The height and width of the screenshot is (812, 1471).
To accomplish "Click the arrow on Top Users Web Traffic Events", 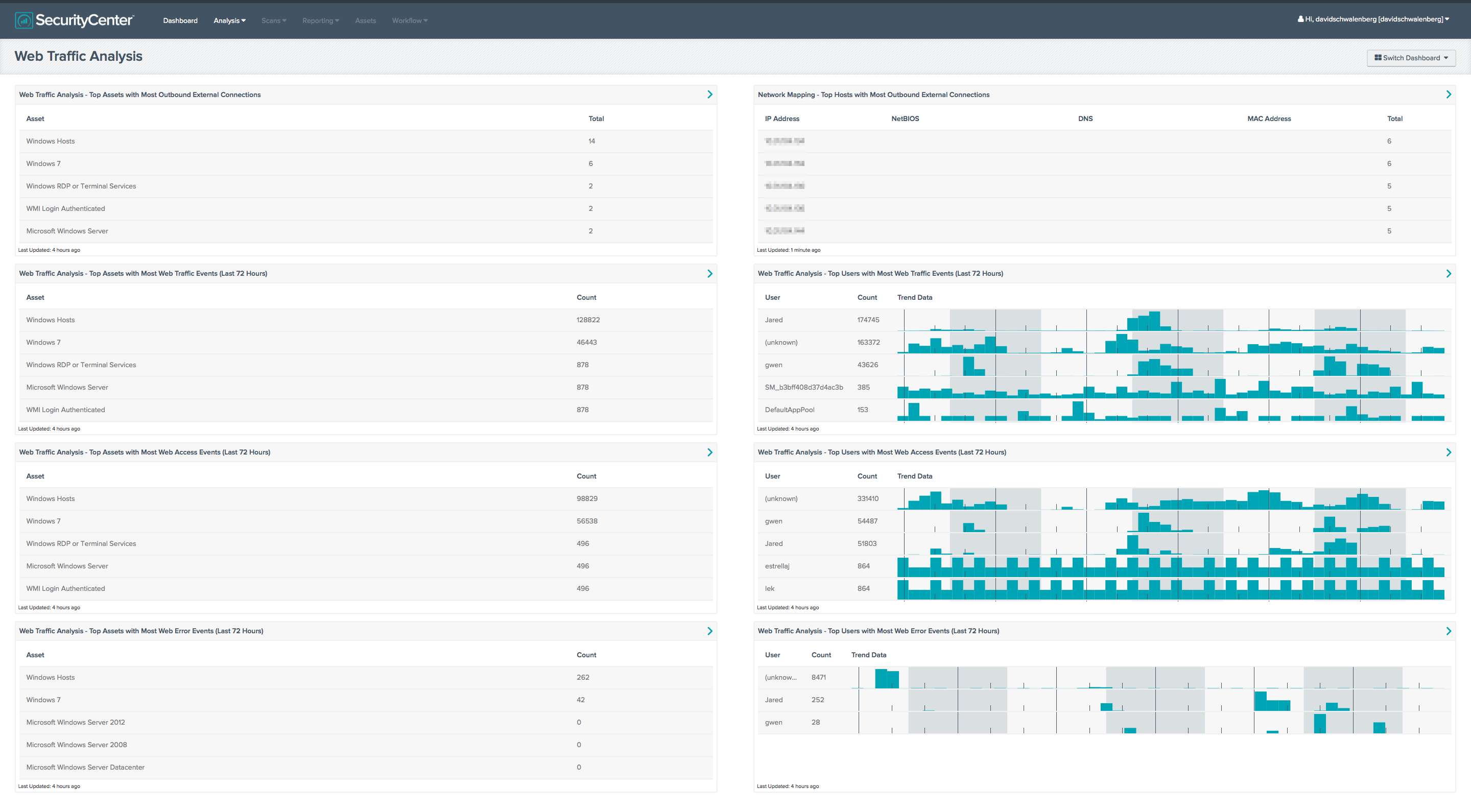I will coord(1448,273).
